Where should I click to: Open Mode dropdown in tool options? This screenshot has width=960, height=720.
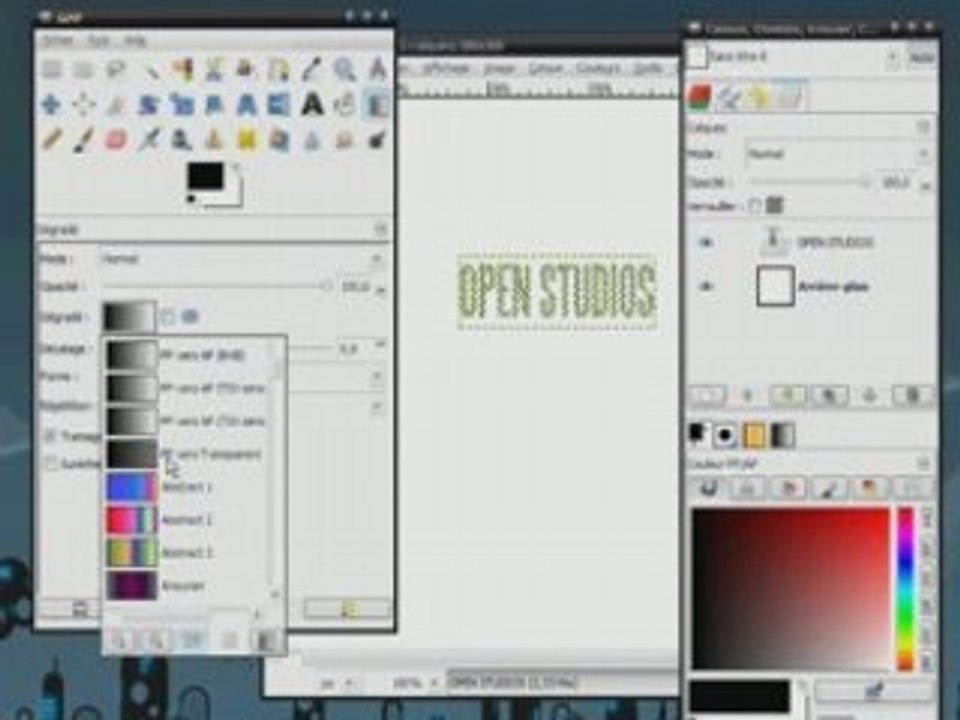coord(242,259)
